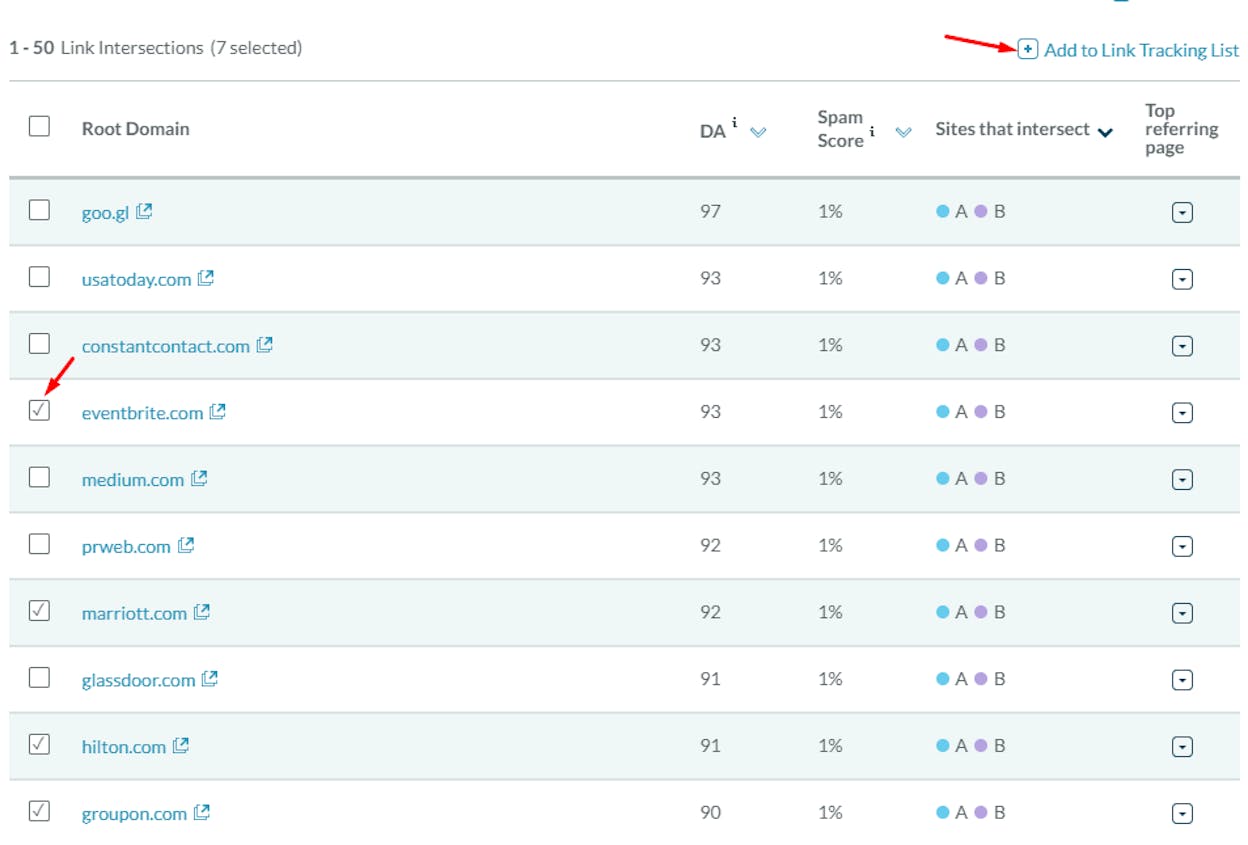Check the constantcontact.com row checkbox
1248x845 pixels.
39,344
